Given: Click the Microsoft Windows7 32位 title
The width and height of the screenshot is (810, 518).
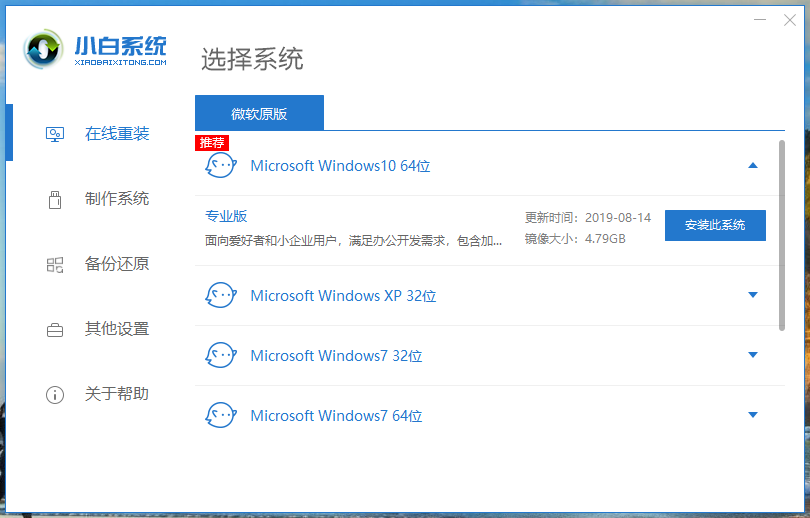Looking at the screenshot, I should [x=336, y=355].
